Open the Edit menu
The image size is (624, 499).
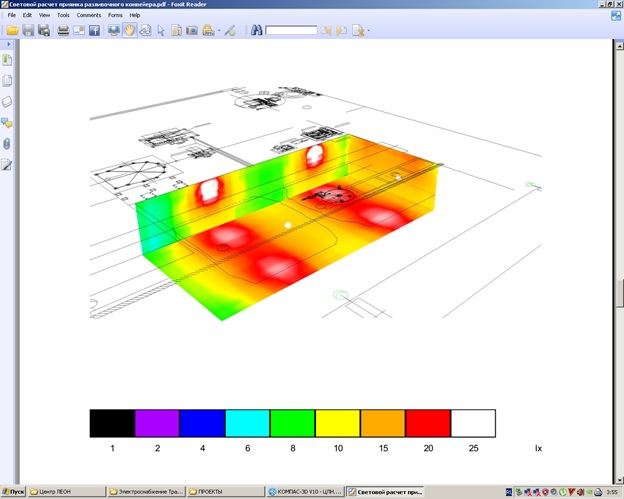point(27,15)
